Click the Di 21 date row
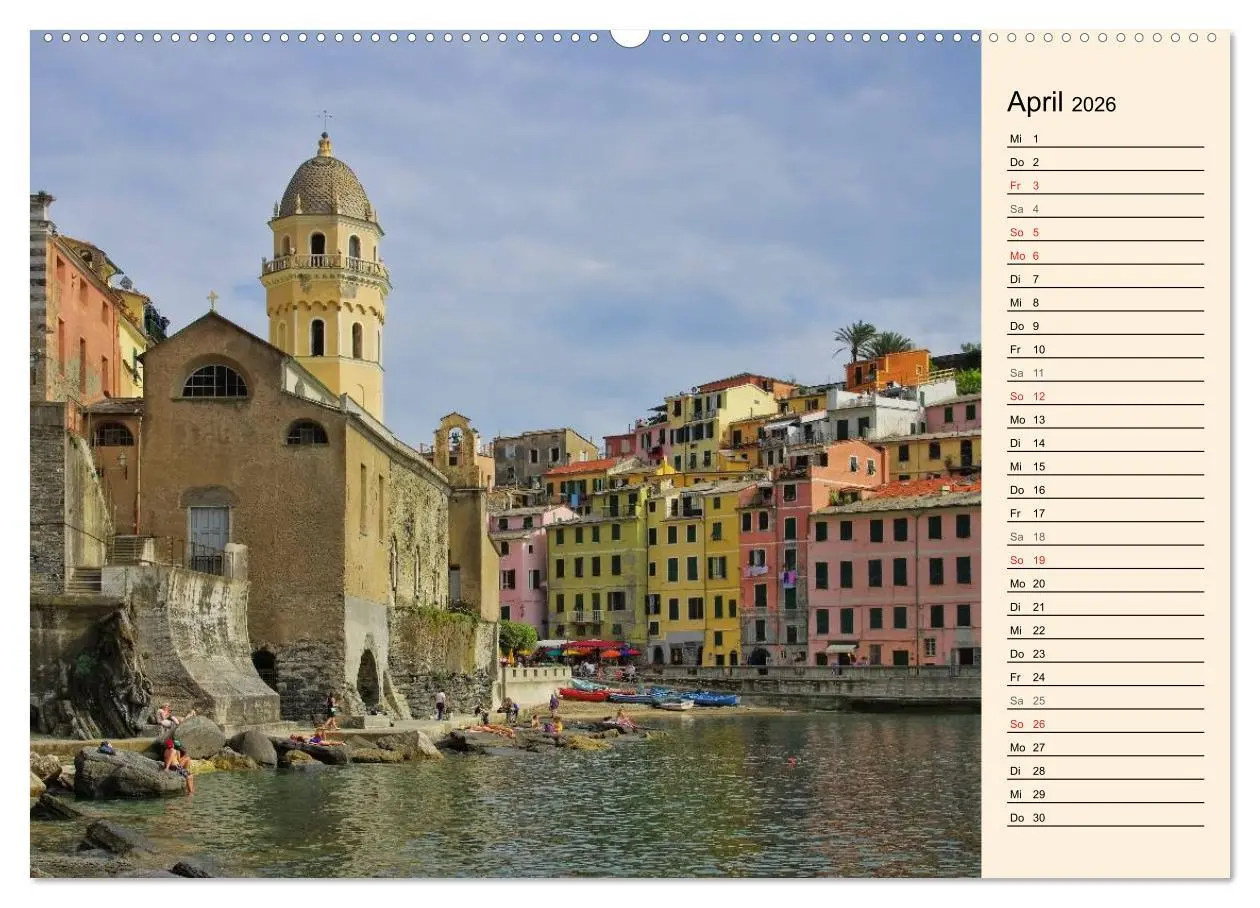 click(1104, 607)
